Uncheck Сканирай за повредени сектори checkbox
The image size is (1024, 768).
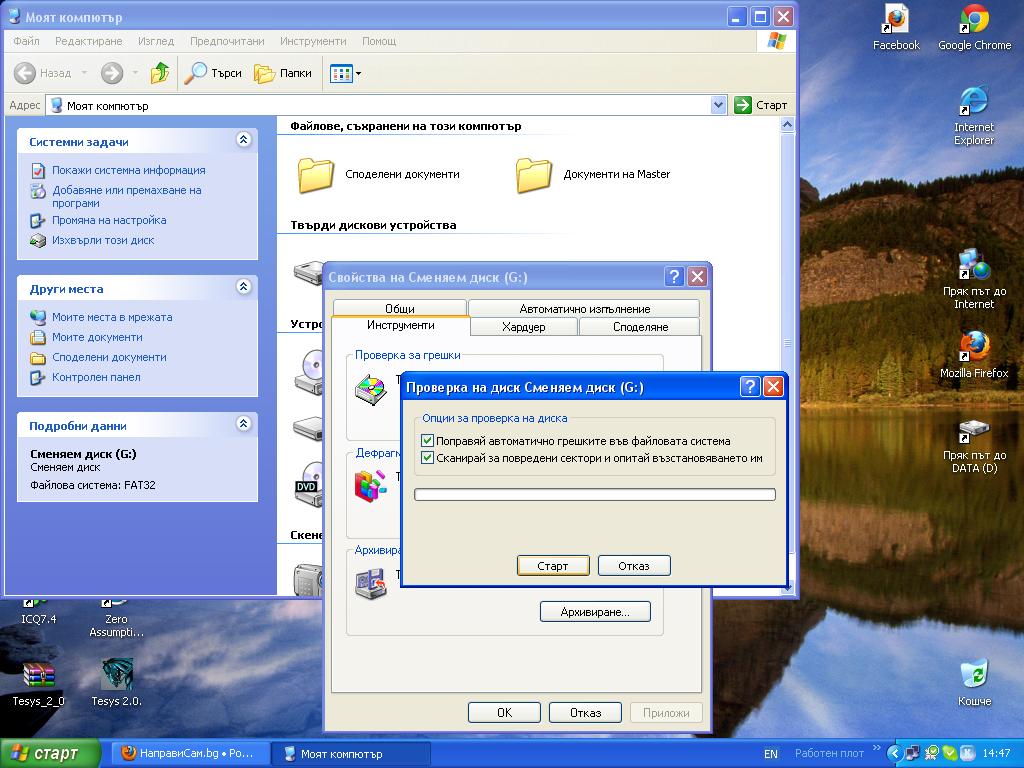[428, 458]
